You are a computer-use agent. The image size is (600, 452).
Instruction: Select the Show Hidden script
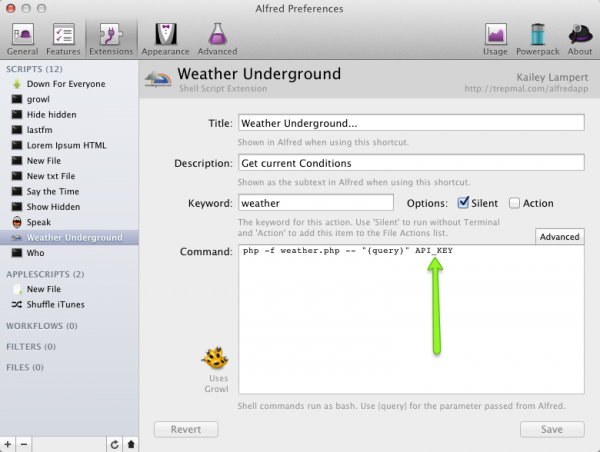coord(69,207)
